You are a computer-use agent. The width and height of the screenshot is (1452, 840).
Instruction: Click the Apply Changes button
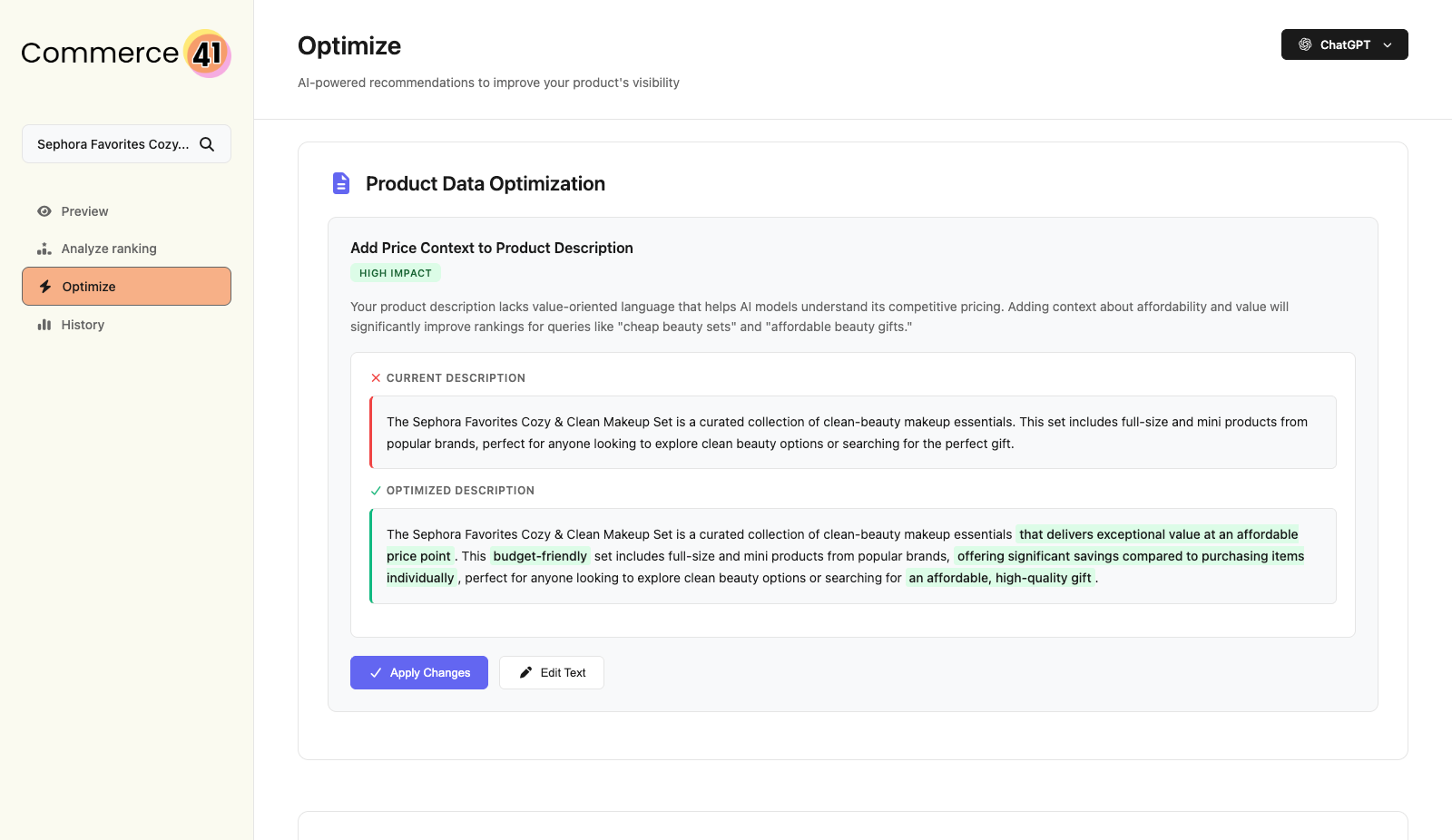tap(418, 672)
